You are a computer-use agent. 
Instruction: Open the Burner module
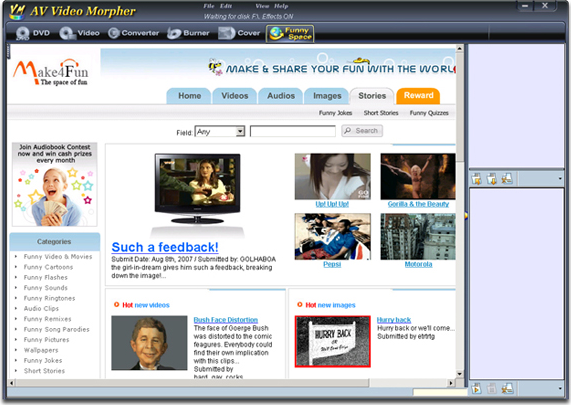tap(188, 33)
